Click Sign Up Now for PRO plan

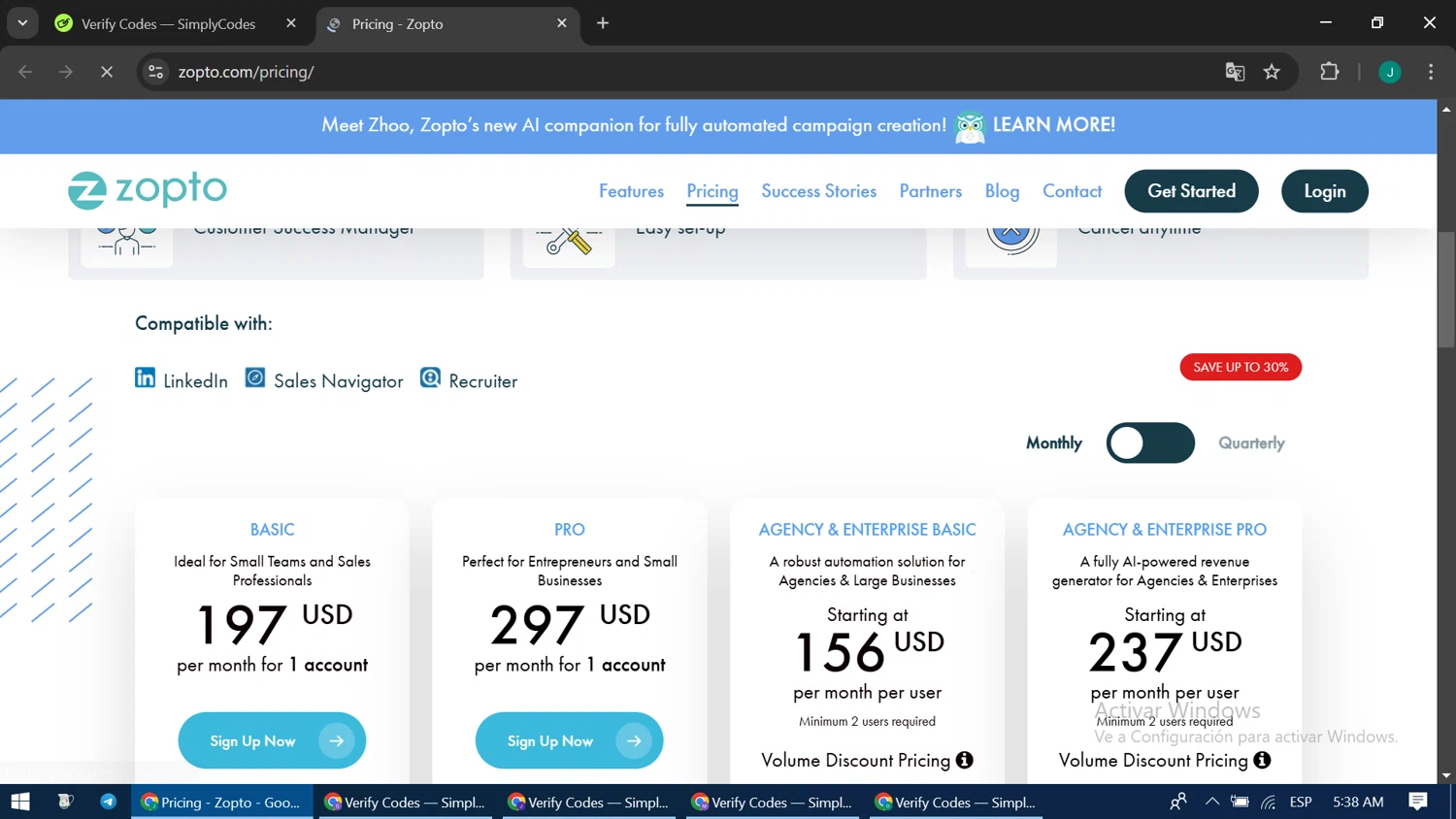click(x=569, y=740)
